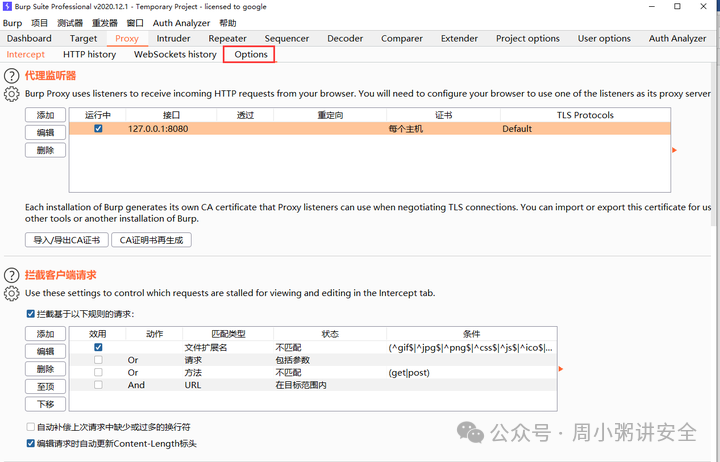
Task: Toggle 拦截基于以下规则的请求 checkbox
Action: tap(31, 314)
